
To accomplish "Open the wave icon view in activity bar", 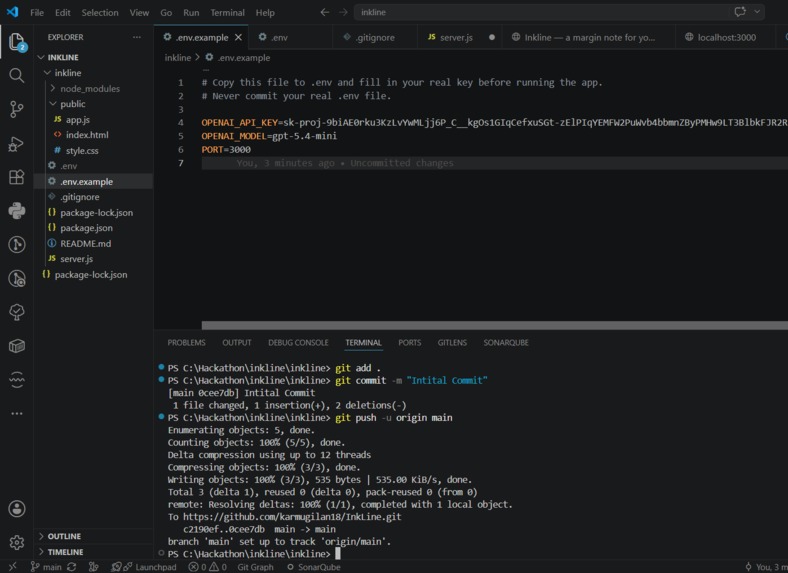I will (17, 379).
